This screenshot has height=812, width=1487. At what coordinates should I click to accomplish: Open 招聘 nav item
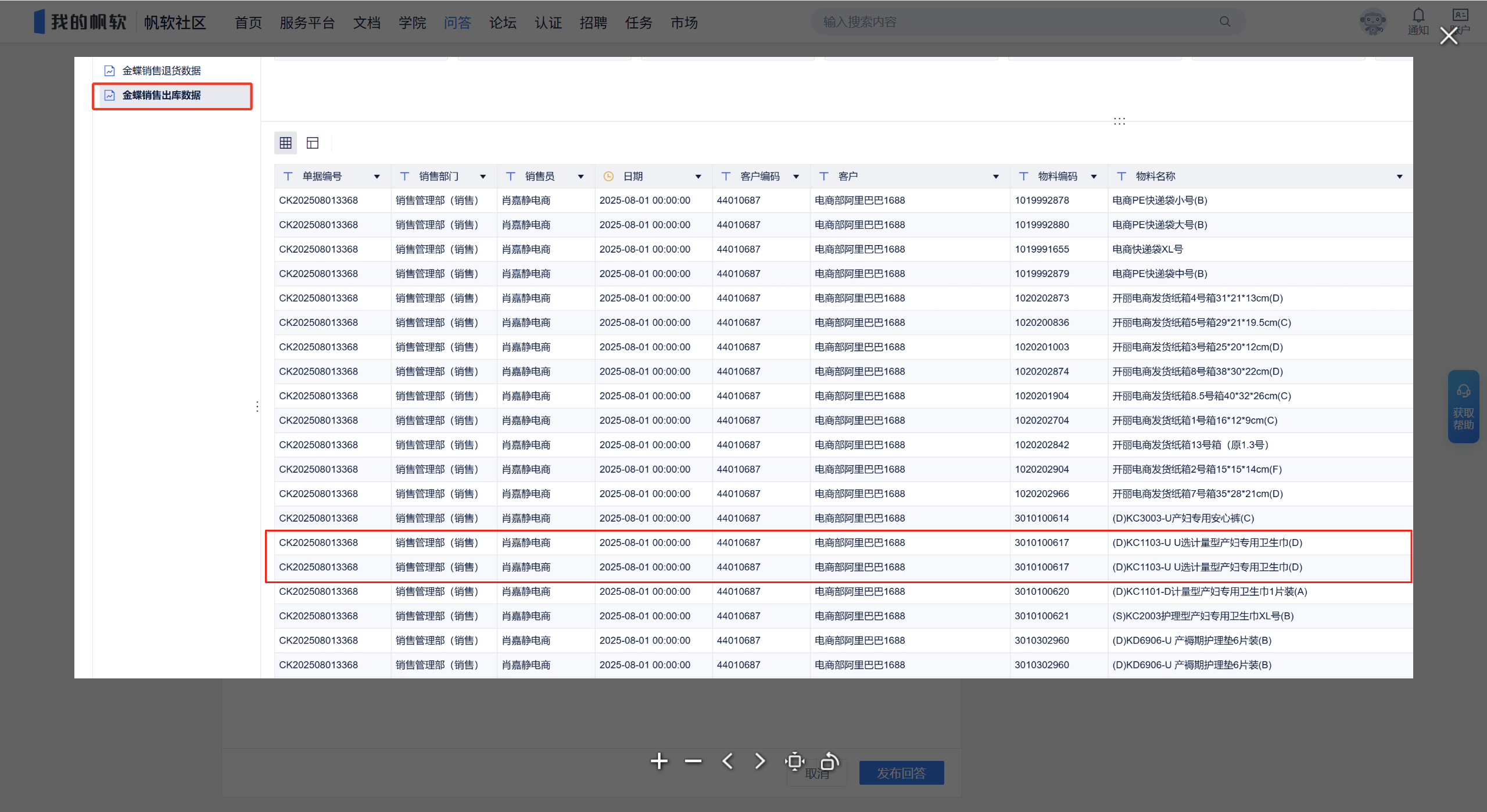click(x=593, y=23)
